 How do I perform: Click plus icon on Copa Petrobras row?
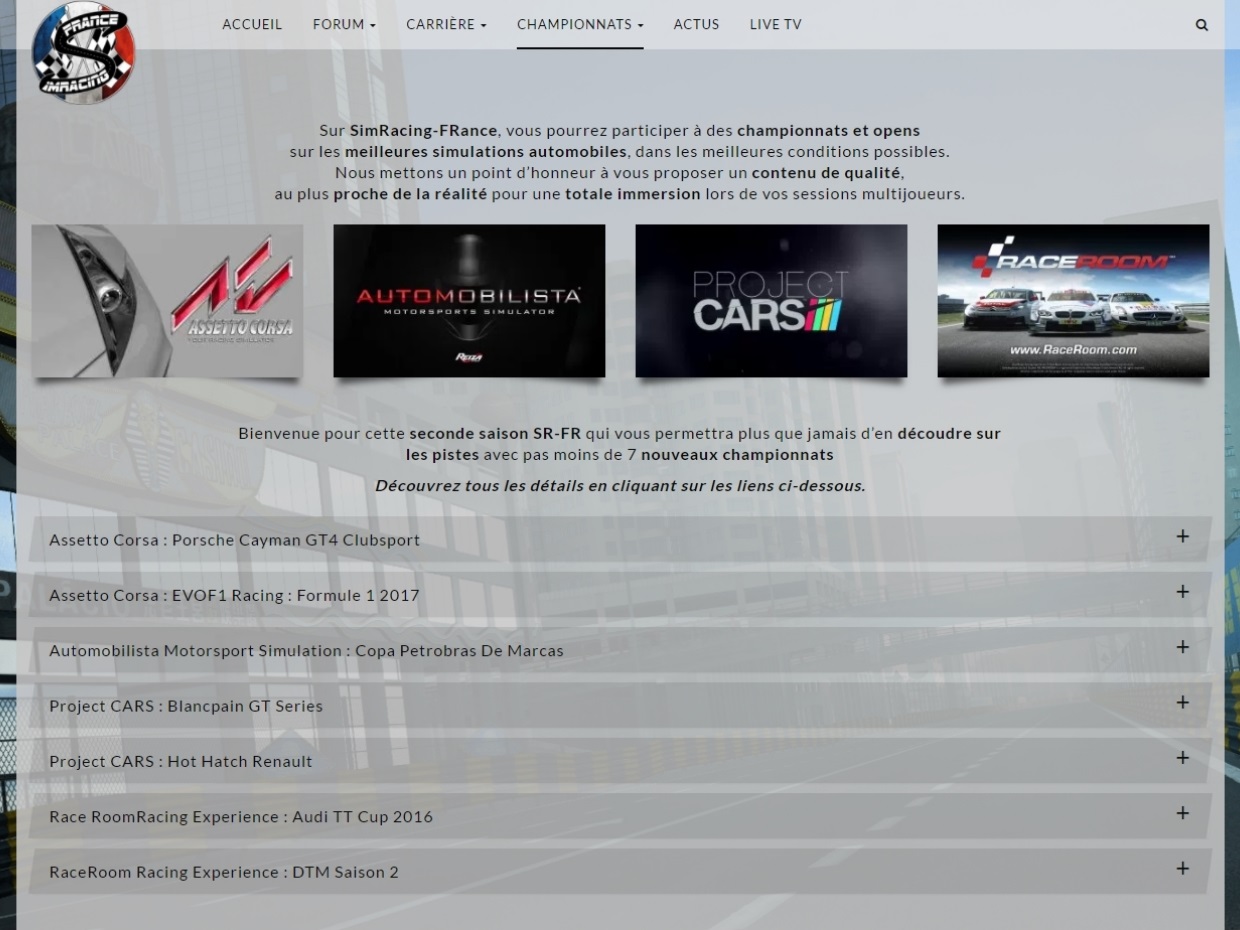pos(1182,648)
